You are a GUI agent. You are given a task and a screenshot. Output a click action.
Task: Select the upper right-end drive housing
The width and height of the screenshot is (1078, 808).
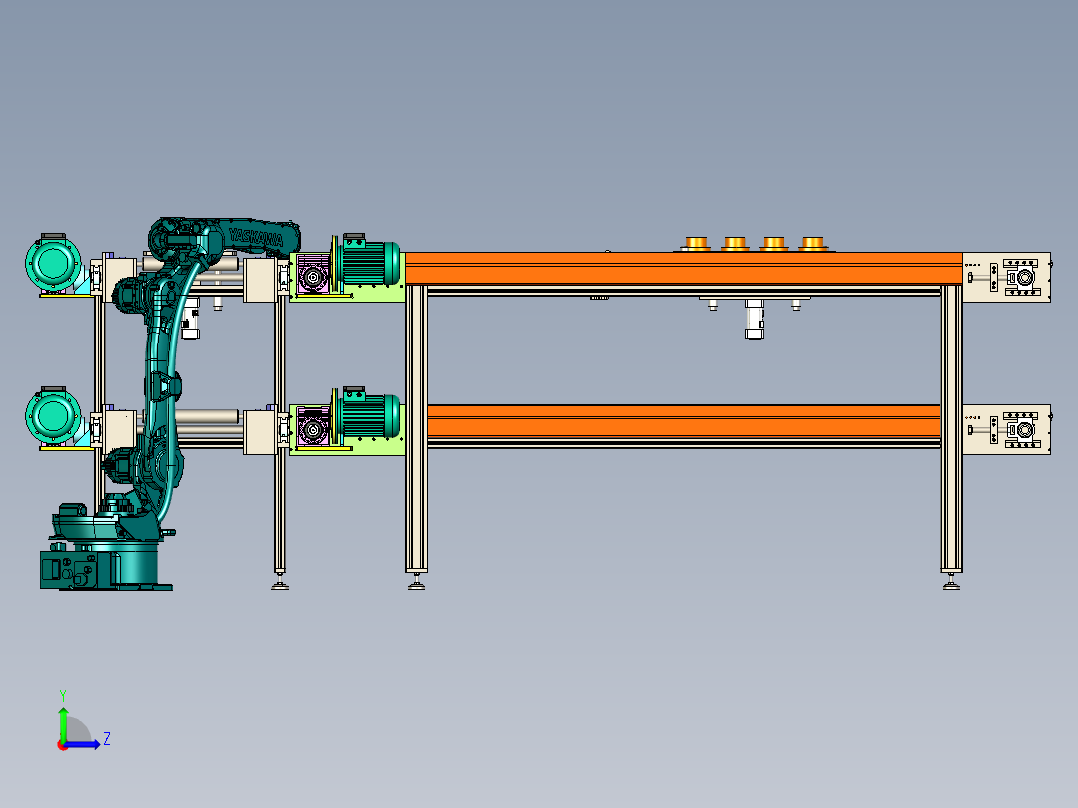coord(1006,277)
